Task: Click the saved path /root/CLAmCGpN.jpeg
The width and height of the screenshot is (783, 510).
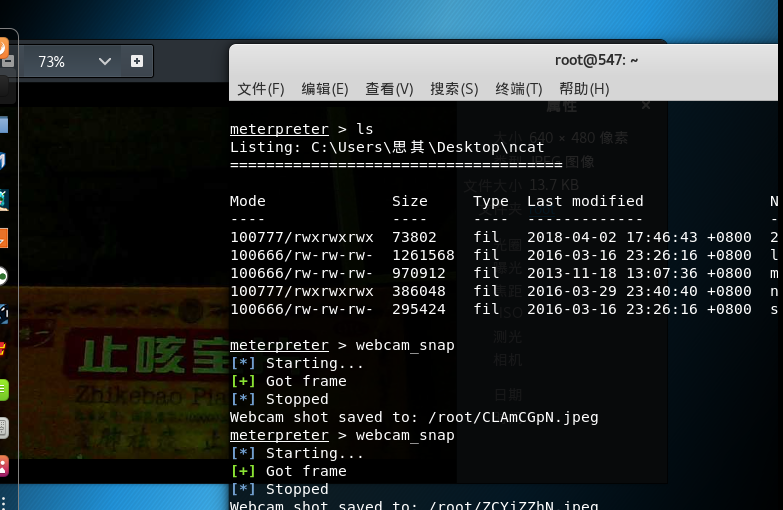Action: coord(513,418)
